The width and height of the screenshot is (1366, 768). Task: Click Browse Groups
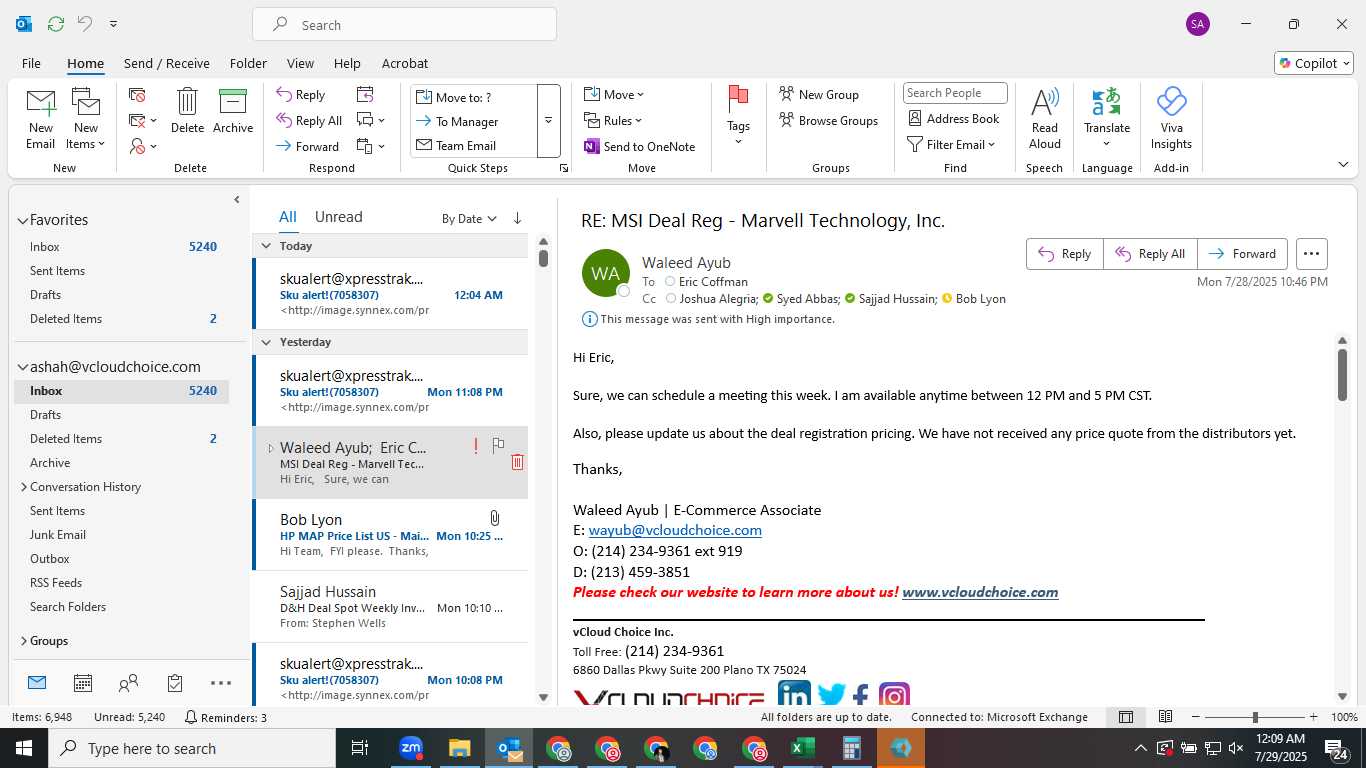[829, 121]
